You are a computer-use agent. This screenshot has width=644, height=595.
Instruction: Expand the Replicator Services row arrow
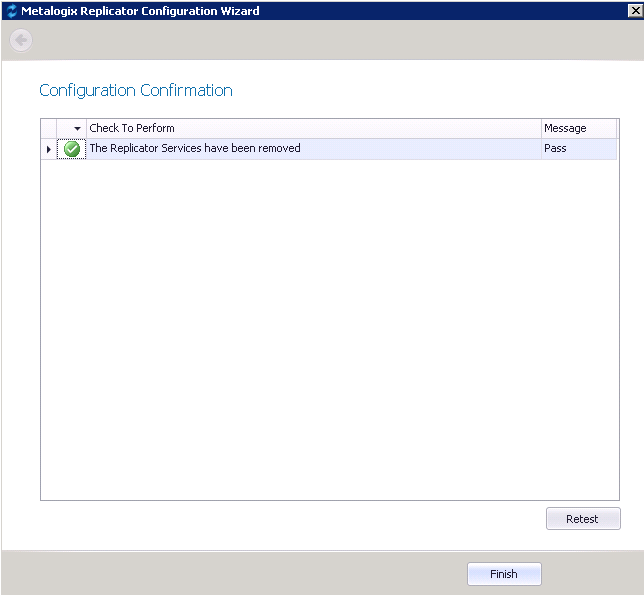[x=48, y=149]
